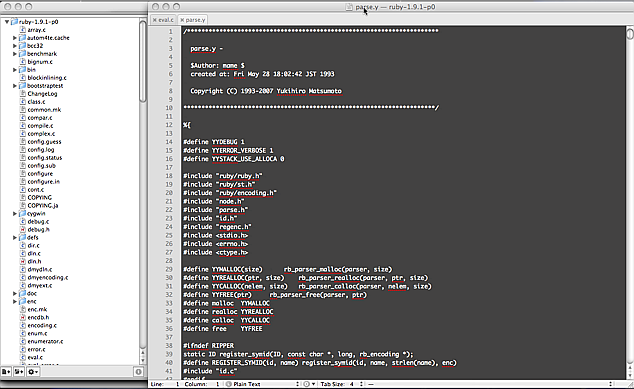The image size is (634, 389).
Task: Click the project drawer vertical scrollbar thumb
Action: pyautogui.click(x=143, y=61)
